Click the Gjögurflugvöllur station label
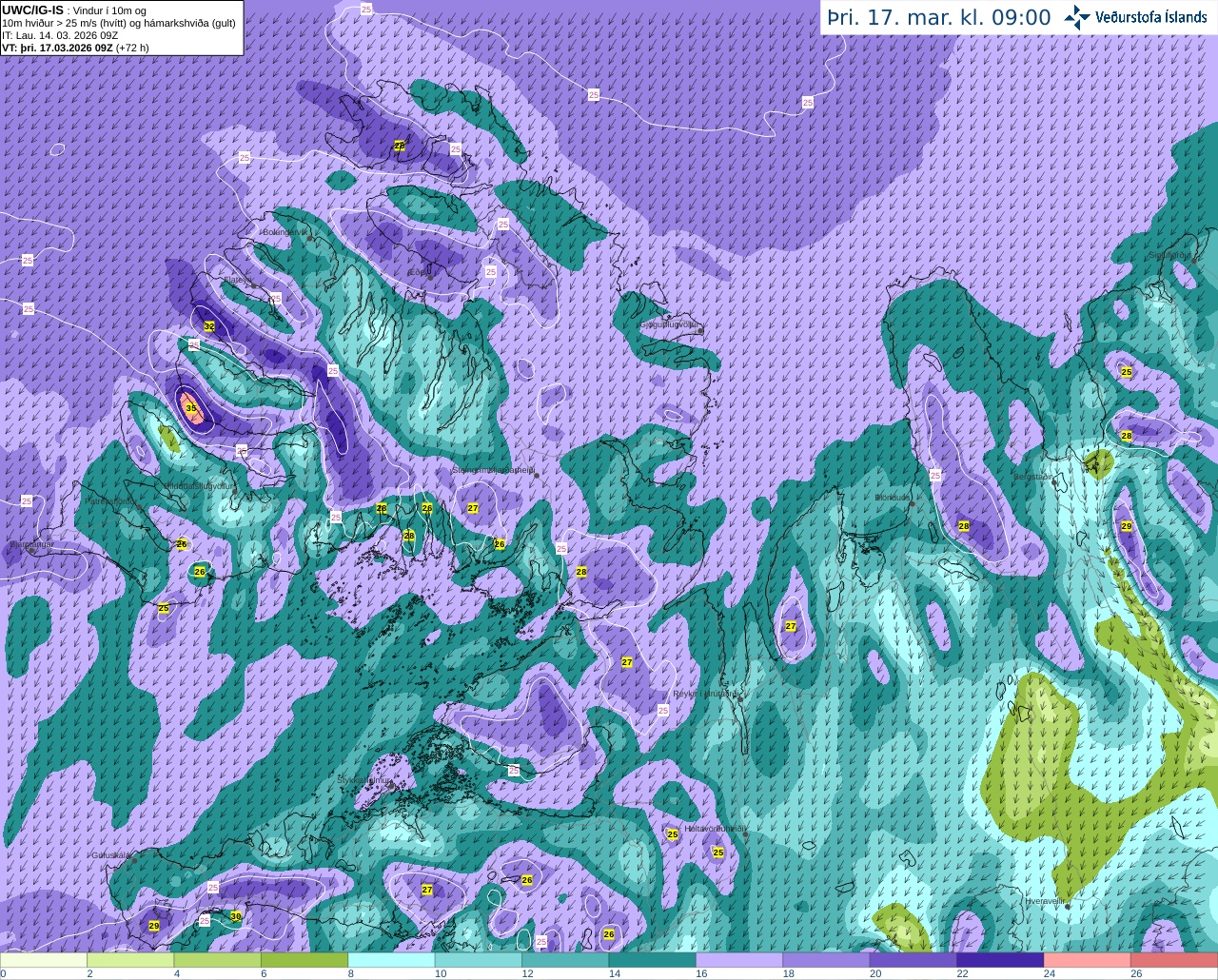The height and width of the screenshot is (980, 1218). pyautogui.click(x=670, y=324)
